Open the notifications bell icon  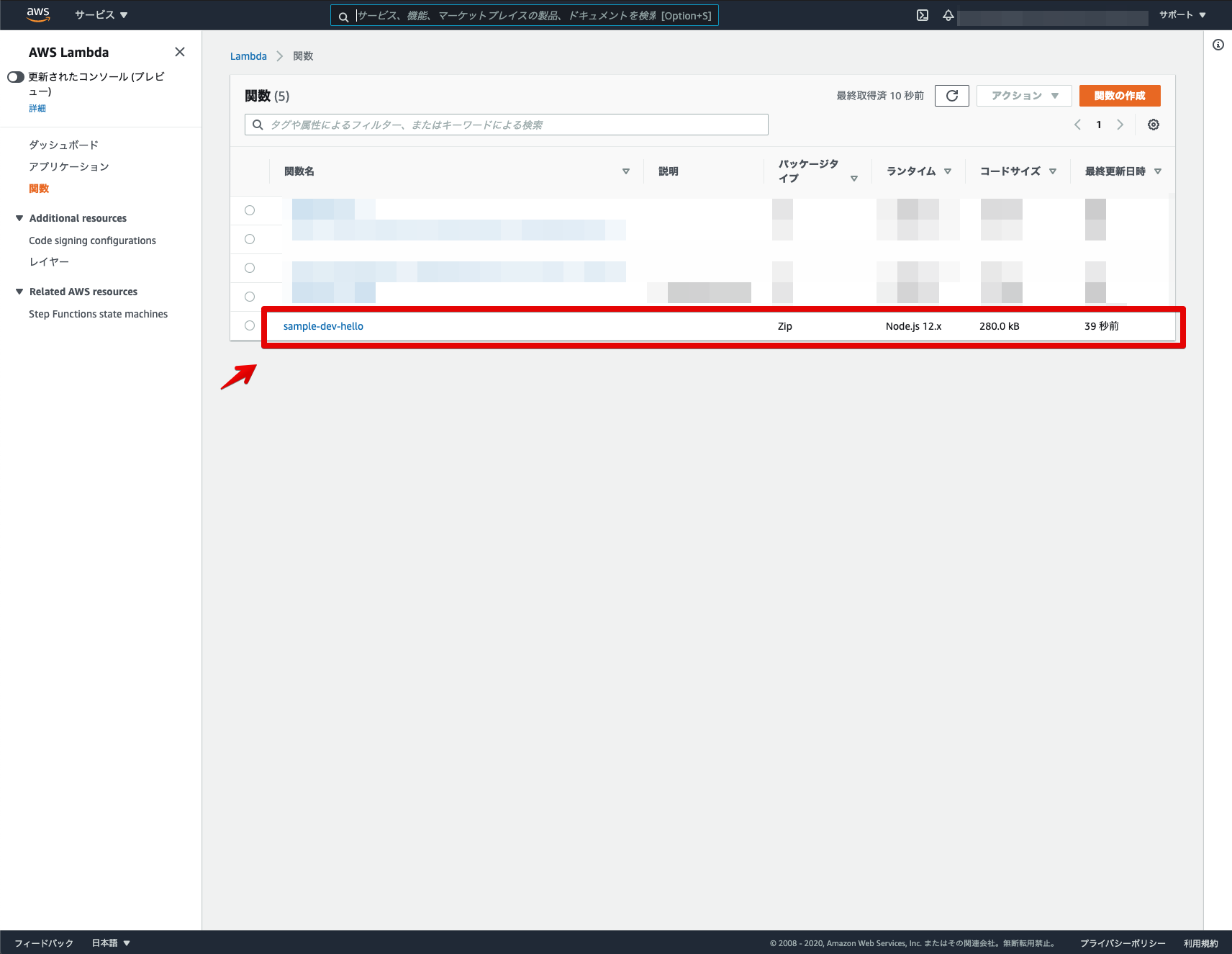click(948, 15)
